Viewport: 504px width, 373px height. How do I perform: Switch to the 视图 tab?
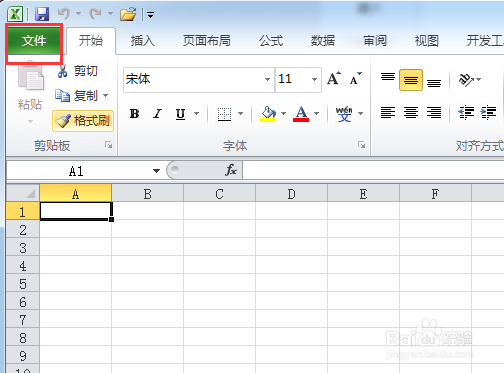(x=426, y=41)
